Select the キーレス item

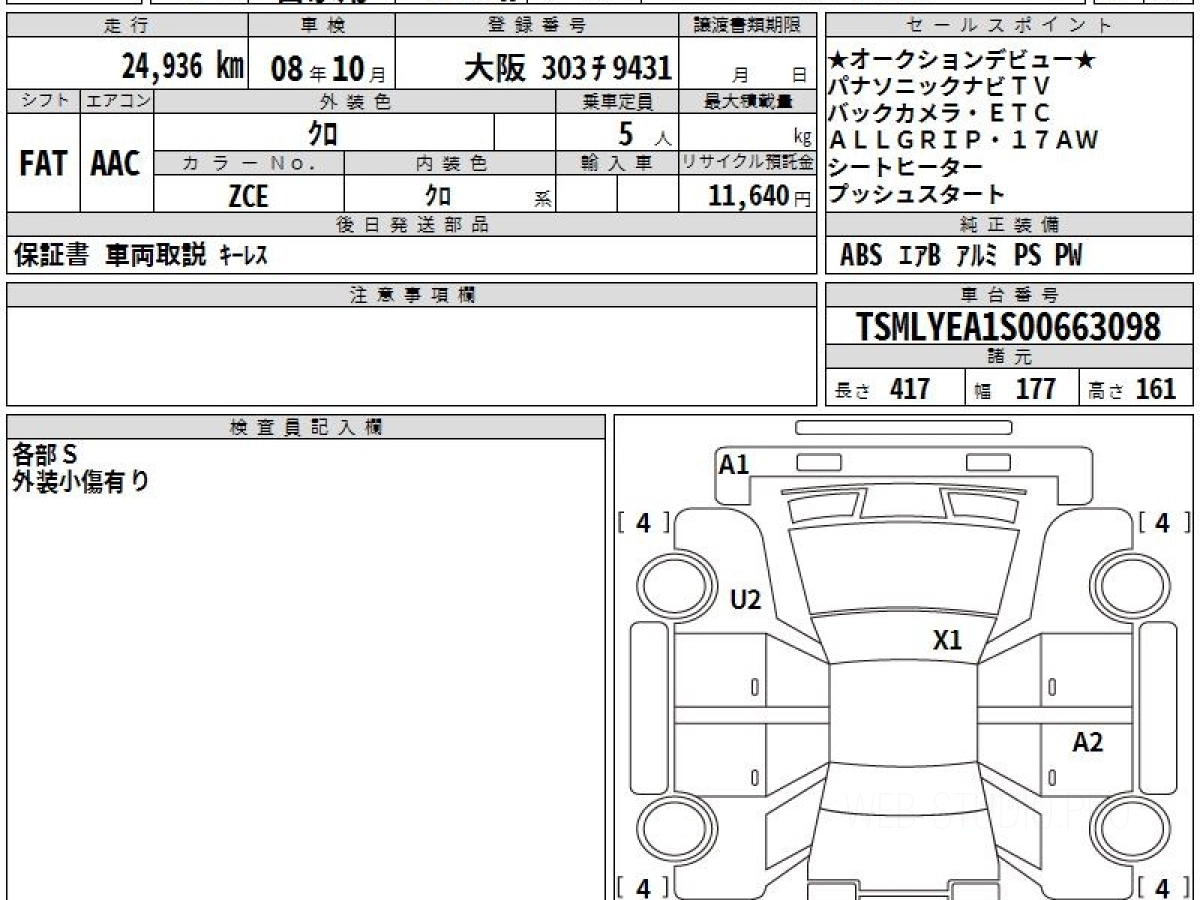pos(243,256)
